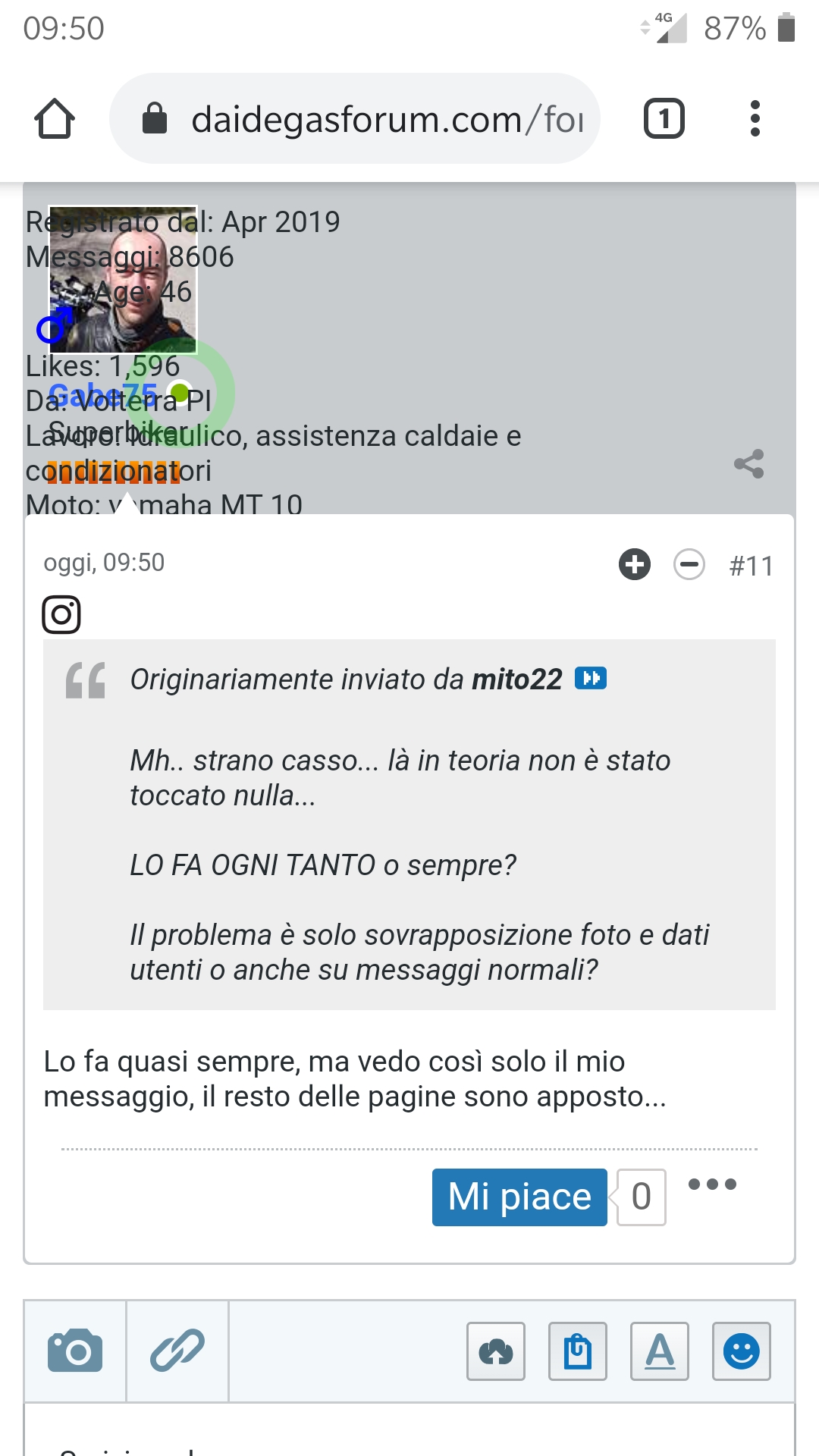This screenshot has width=819, height=1456.
Task: Jump to mito22's original post arrow
Action: [591, 678]
